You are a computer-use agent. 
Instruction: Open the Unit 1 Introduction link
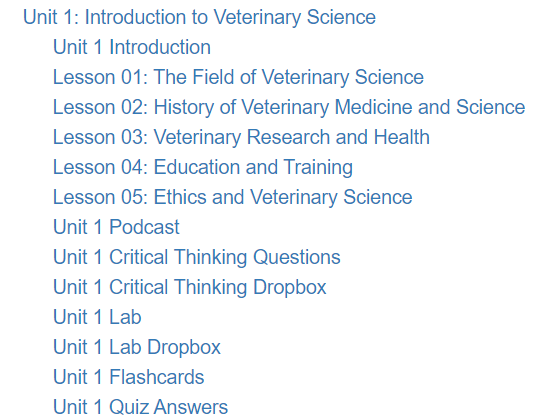pos(132,47)
